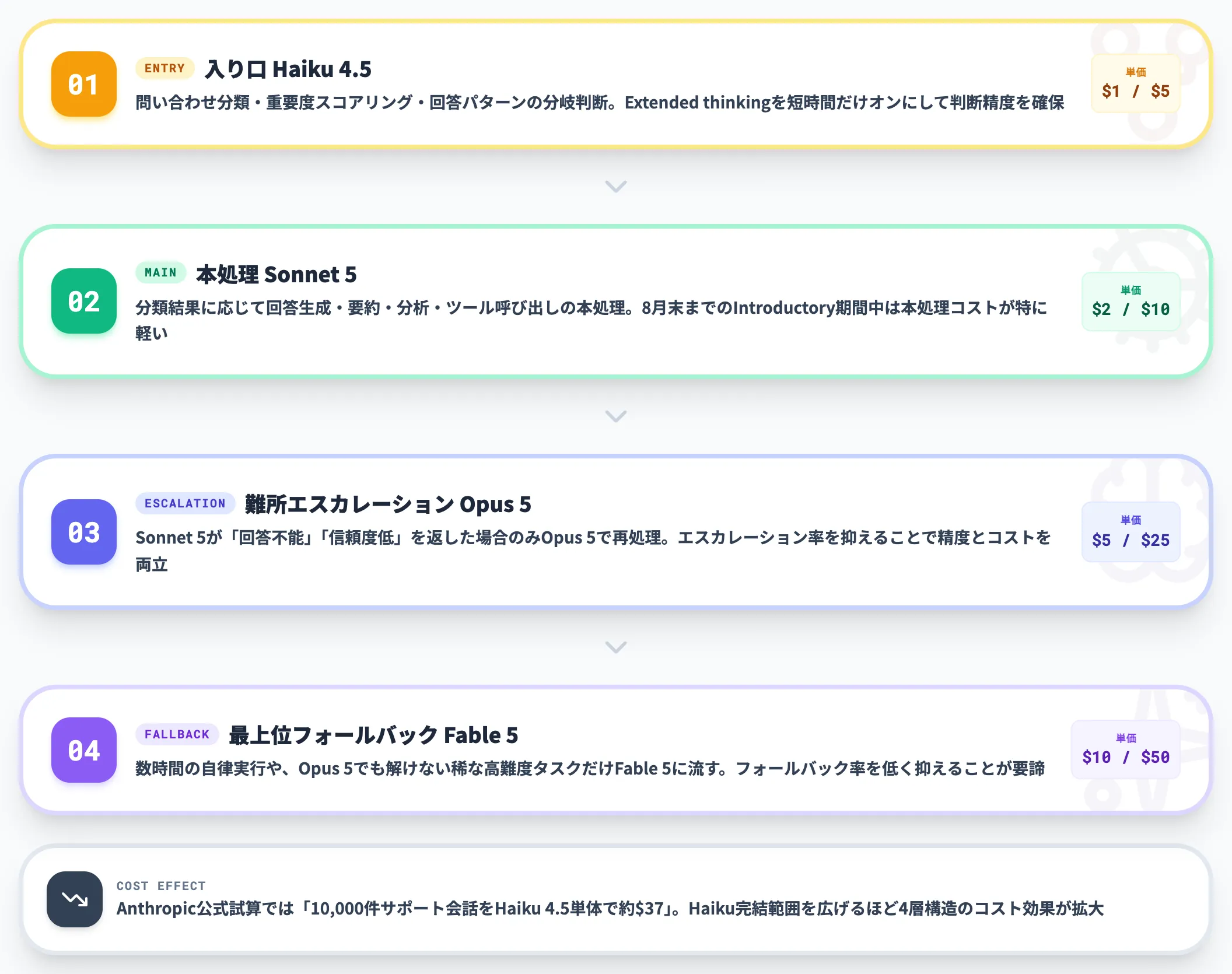Image resolution: width=1232 pixels, height=974 pixels.
Task: Click the ENTRY tag label
Action: coord(164,68)
